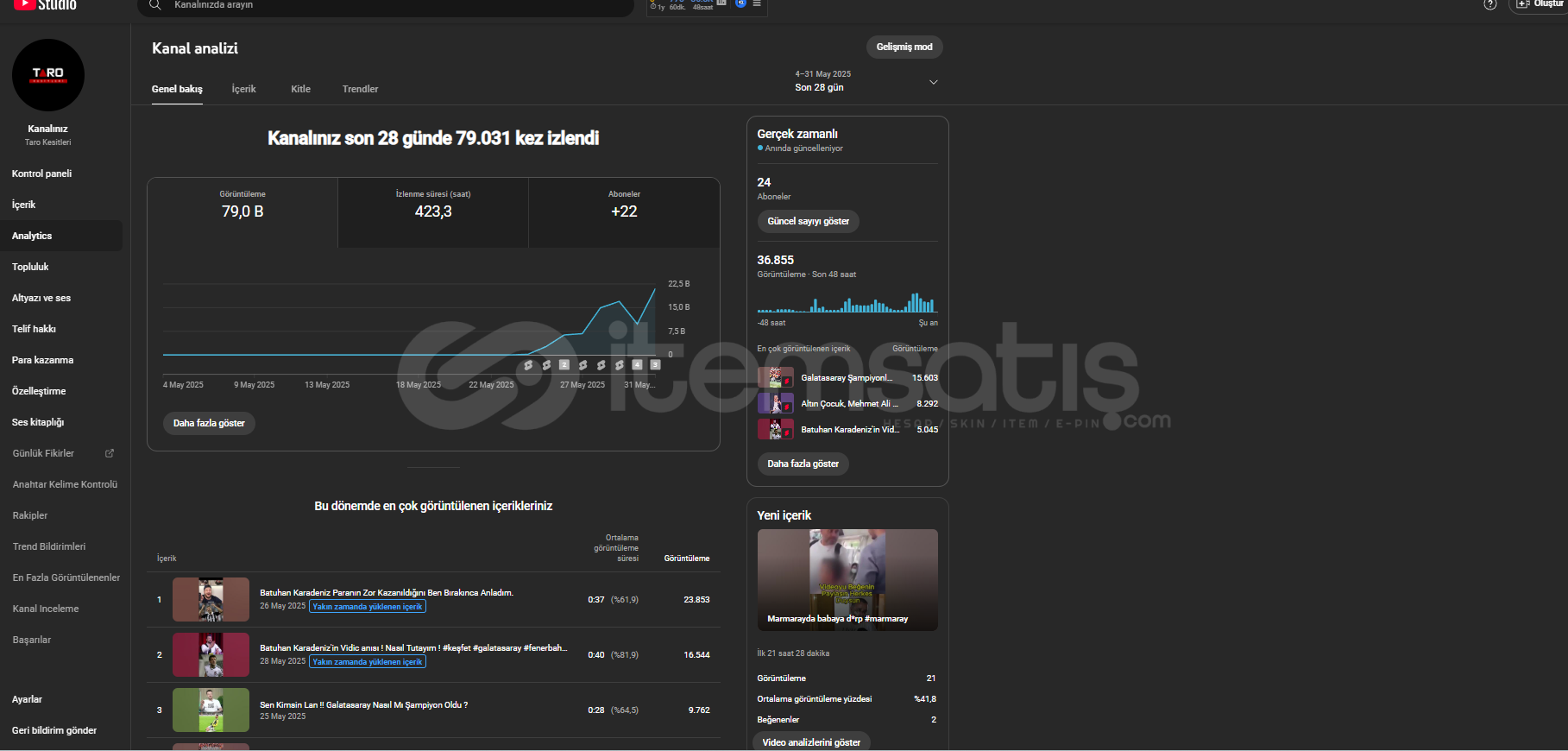Open Özelleştirme in sidebar
This screenshot has width=1568, height=751.
coord(61,391)
